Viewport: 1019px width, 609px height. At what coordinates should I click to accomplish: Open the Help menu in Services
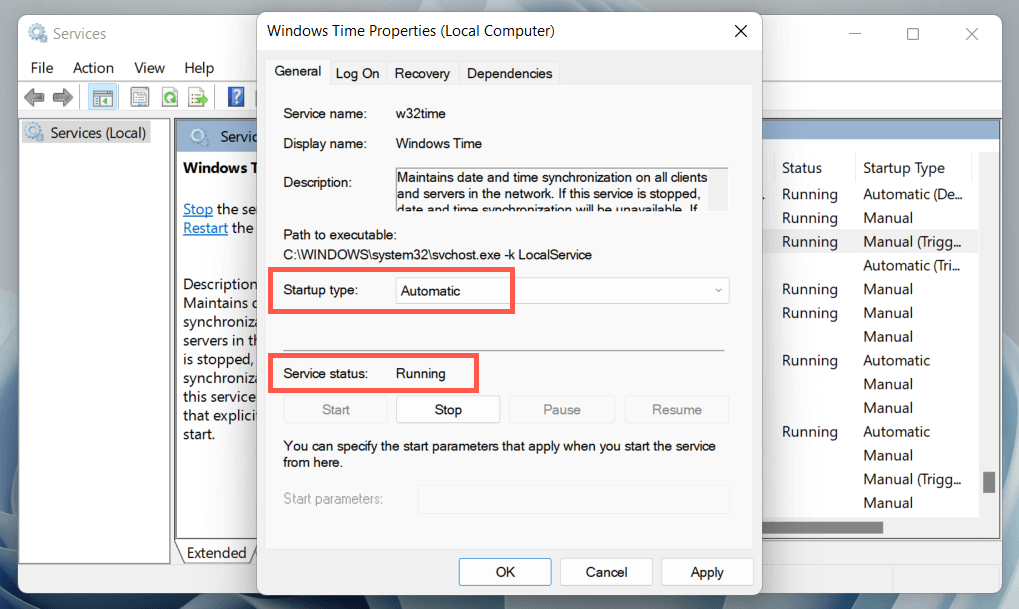[x=199, y=68]
